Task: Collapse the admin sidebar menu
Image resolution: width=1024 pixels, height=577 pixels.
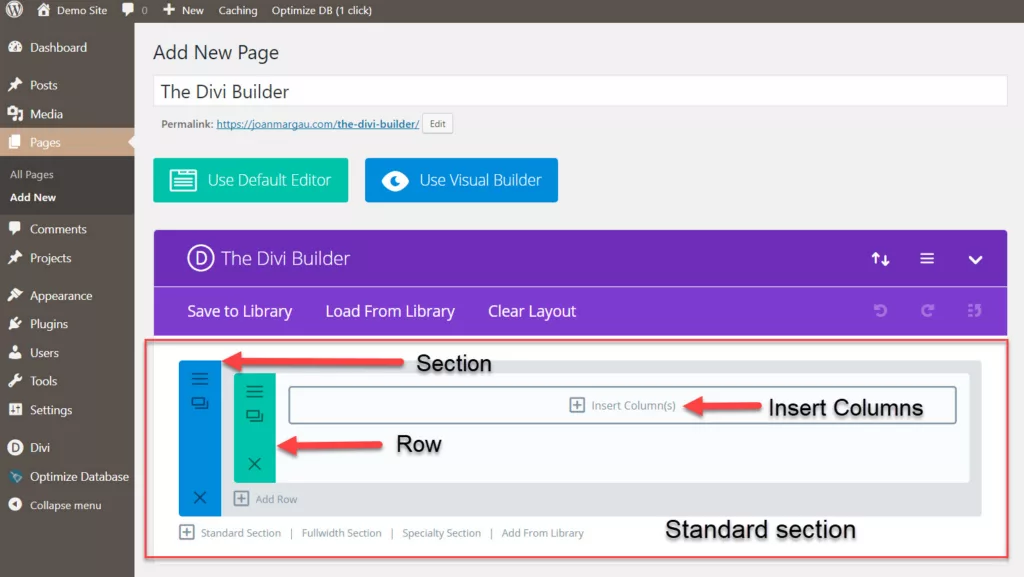Action: 65,505
